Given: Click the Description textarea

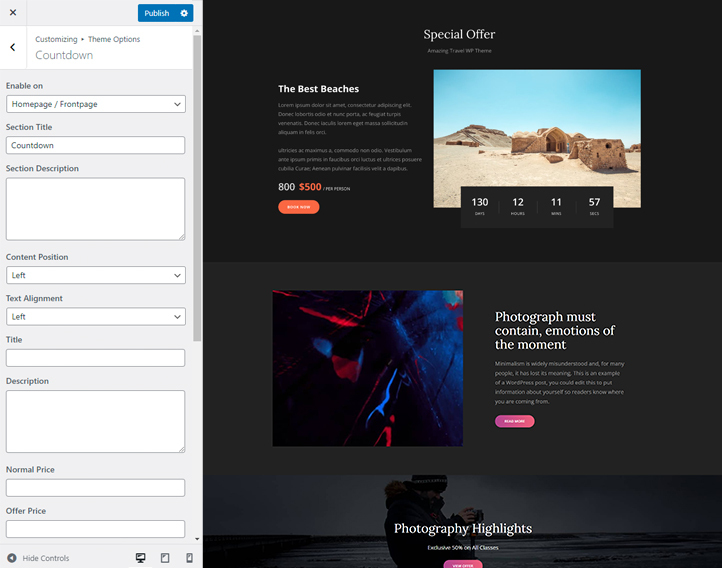Looking at the screenshot, I should tap(96, 422).
